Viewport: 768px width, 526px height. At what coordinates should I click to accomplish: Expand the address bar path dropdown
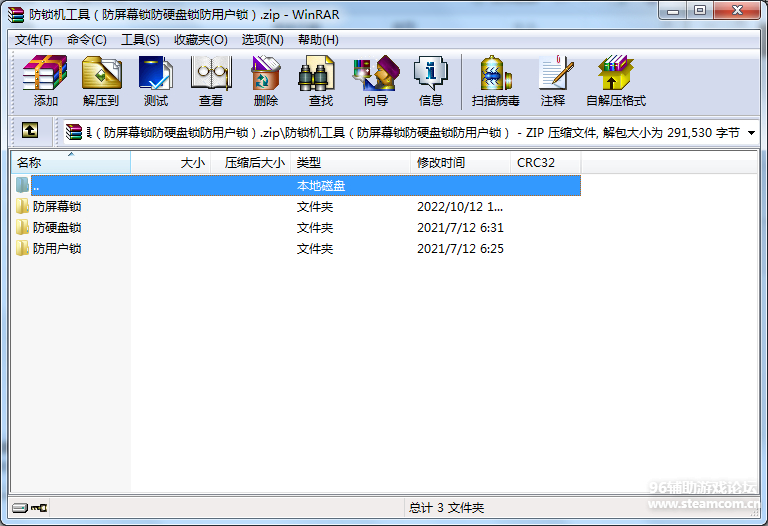click(x=751, y=132)
